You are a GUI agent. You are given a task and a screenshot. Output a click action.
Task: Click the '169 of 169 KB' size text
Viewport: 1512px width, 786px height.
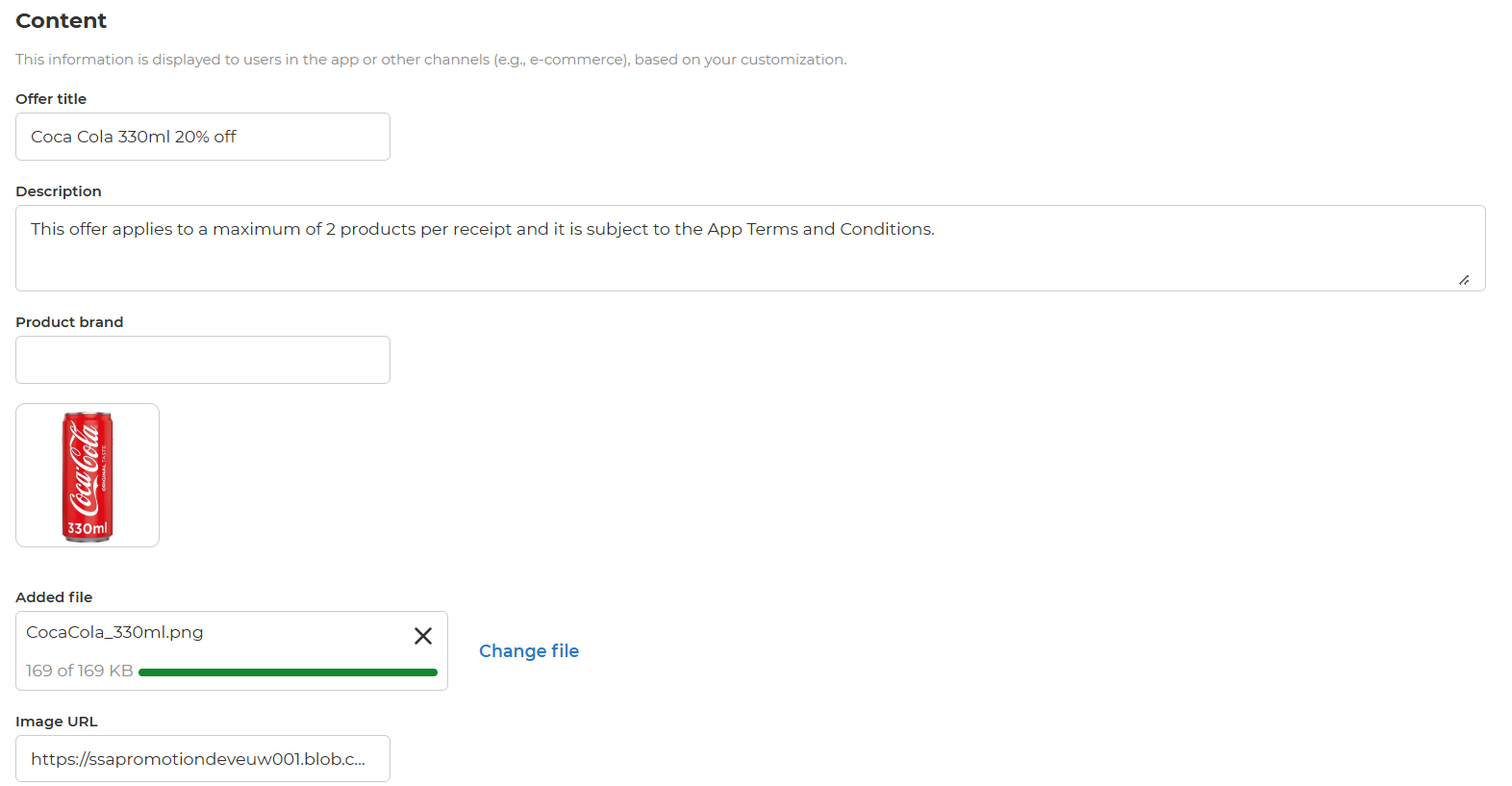[80, 671]
